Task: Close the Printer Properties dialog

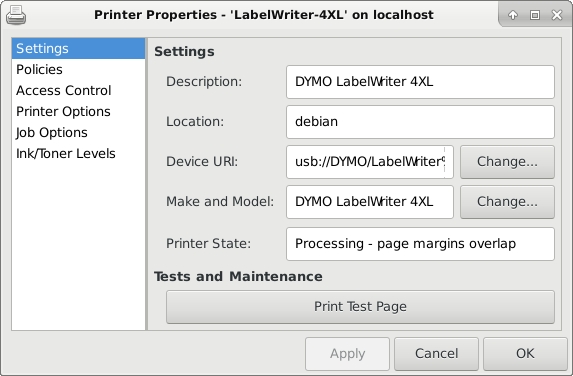Action: click(x=557, y=15)
